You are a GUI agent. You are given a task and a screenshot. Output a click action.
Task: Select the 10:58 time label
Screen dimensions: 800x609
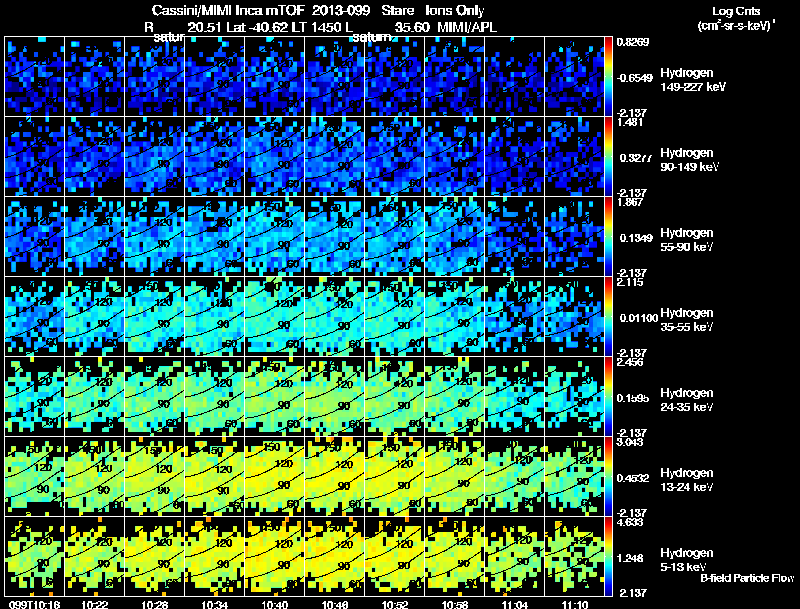456,604
